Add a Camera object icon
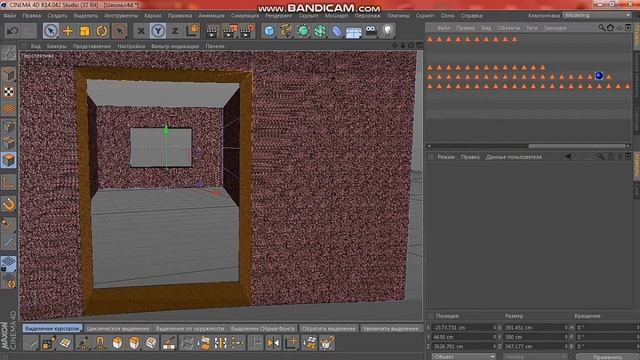 coord(371,30)
